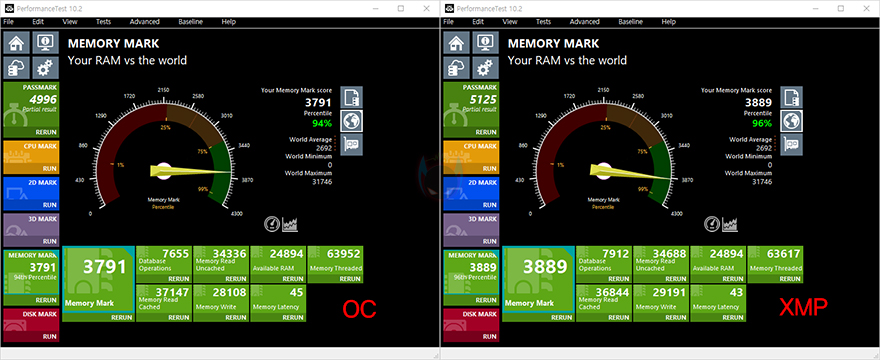Viewport: 880px width, 360px height.
Task: Click cloud upload icon in right window
Action: [x=456, y=68]
